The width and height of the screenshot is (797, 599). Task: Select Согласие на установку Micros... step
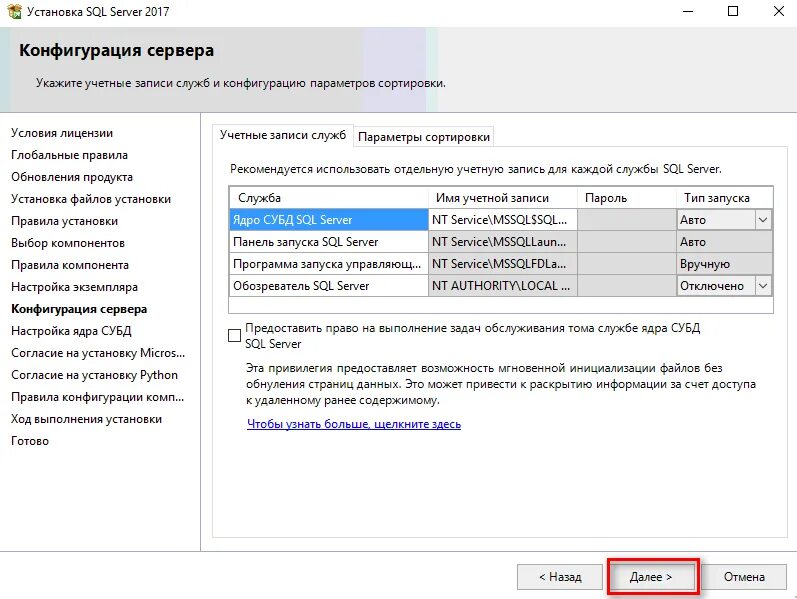click(98, 353)
